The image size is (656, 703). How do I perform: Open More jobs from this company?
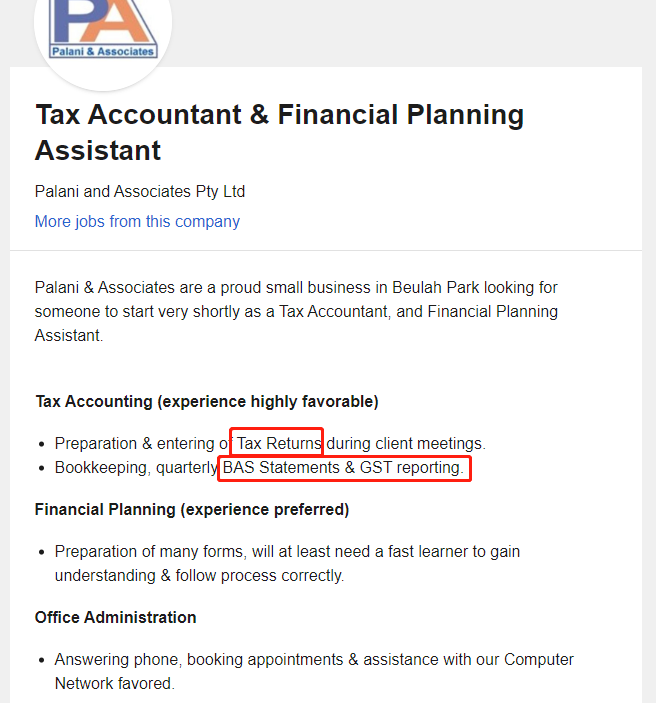pyautogui.click(x=137, y=221)
